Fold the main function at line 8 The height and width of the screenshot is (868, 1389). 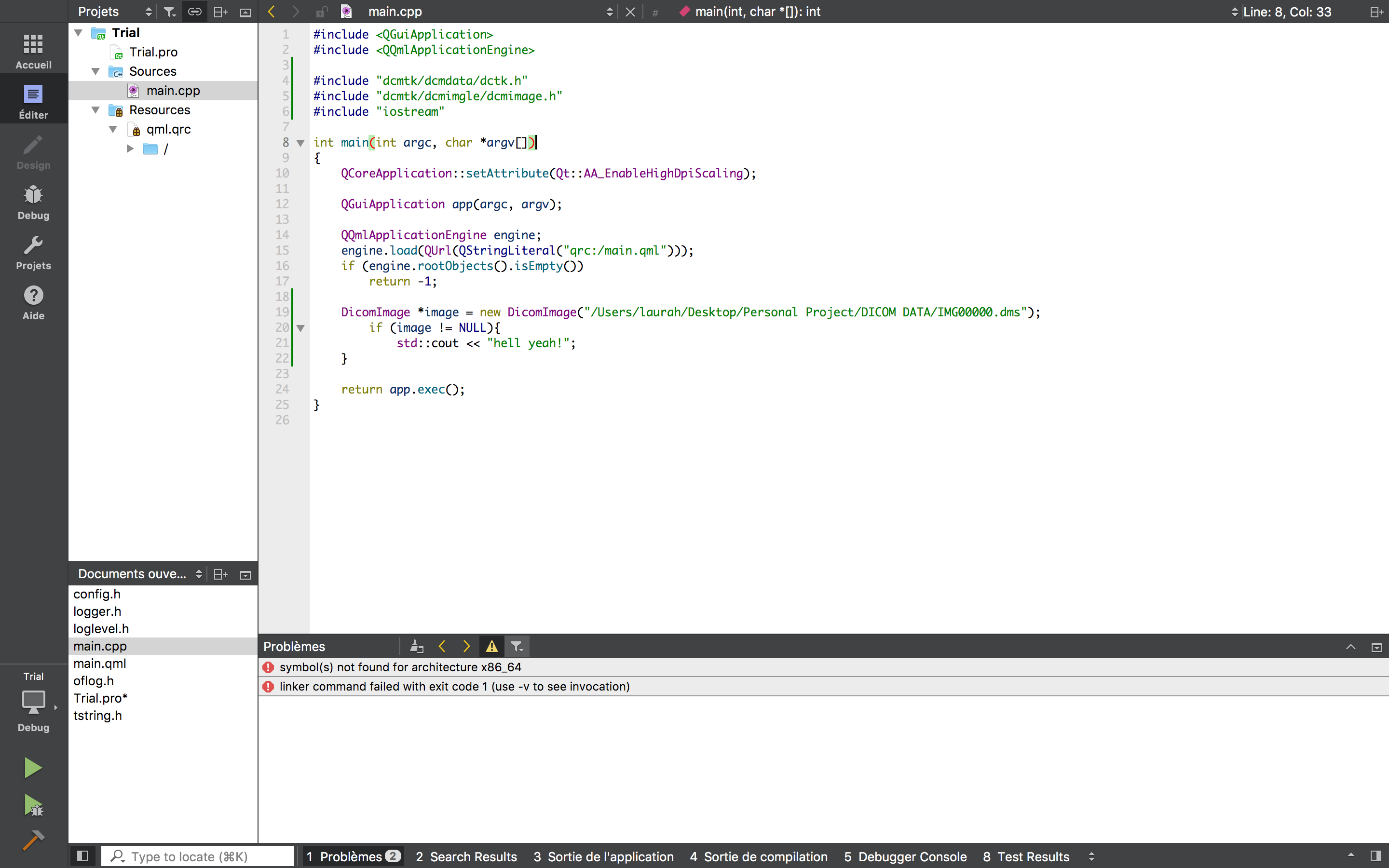point(300,143)
